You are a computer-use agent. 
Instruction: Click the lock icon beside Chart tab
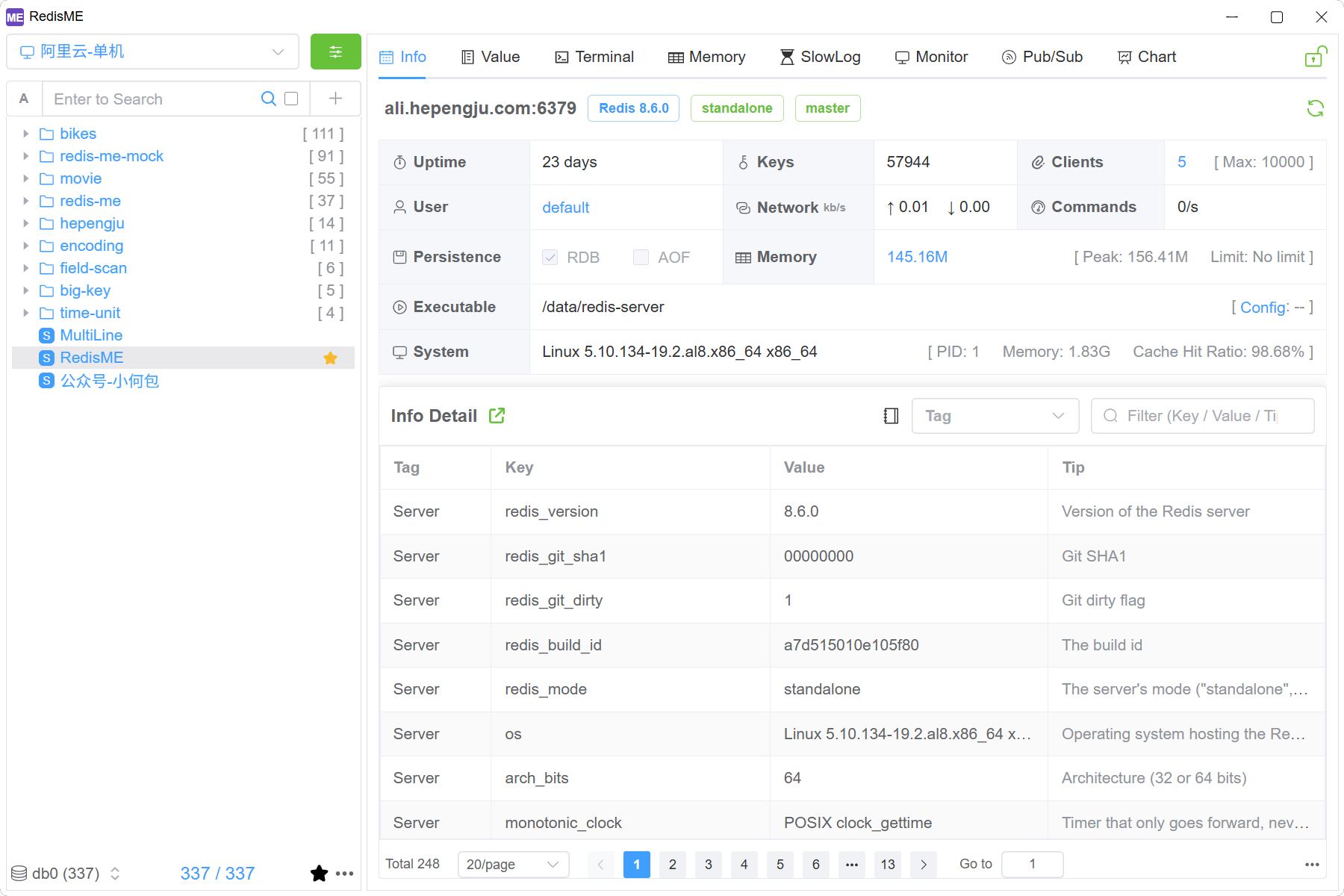coord(1316,57)
